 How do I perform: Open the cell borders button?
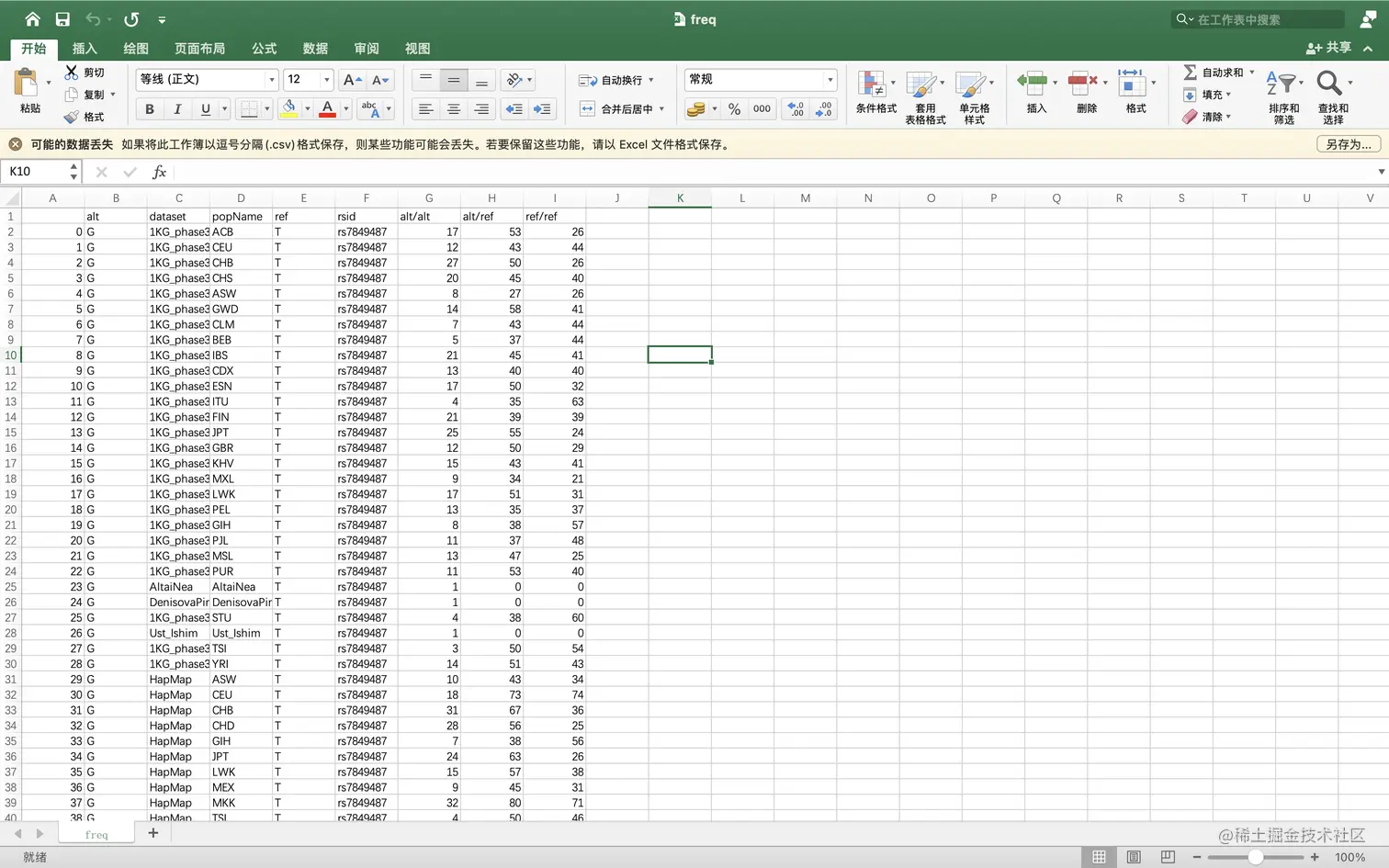249,109
